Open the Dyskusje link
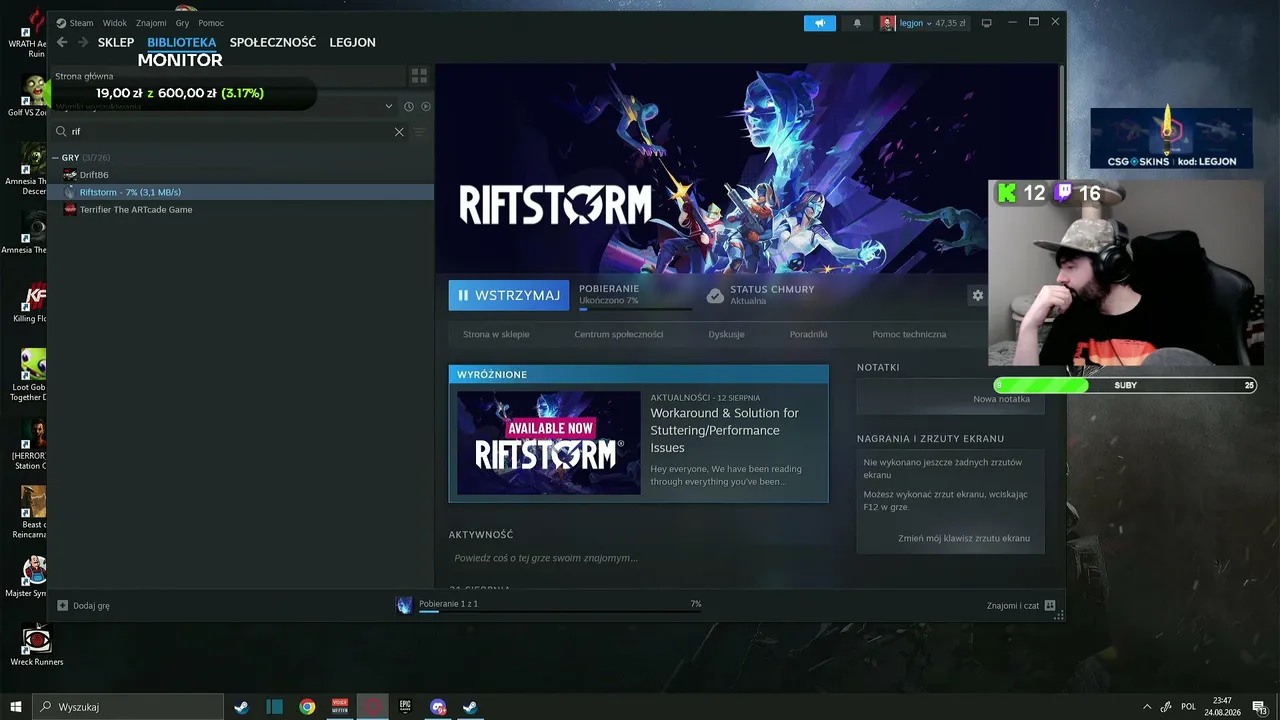This screenshot has width=1280, height=720. click(726, 334)
